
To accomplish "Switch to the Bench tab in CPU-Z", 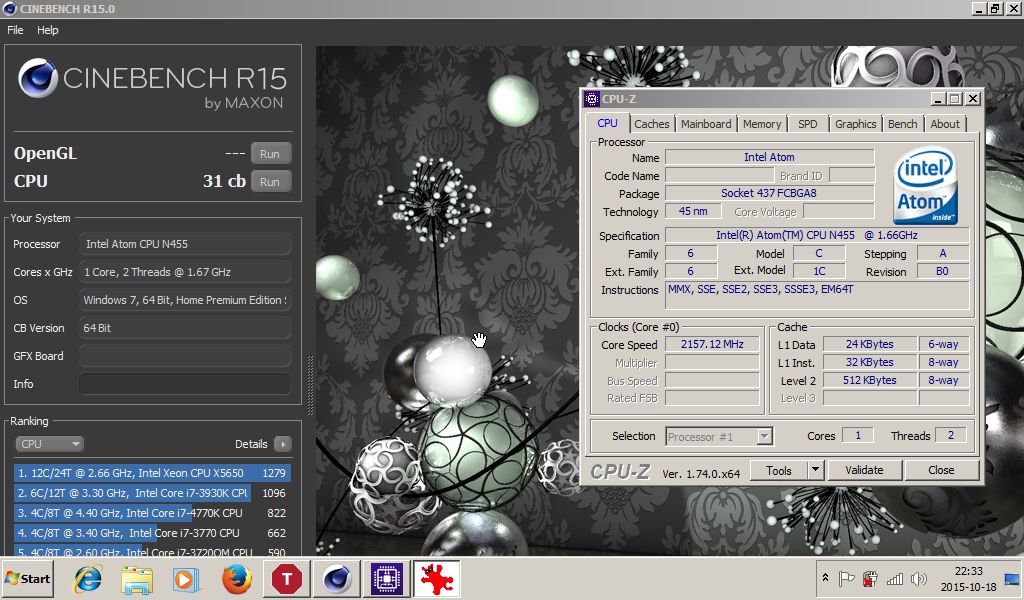I will [x=903, y=124].
